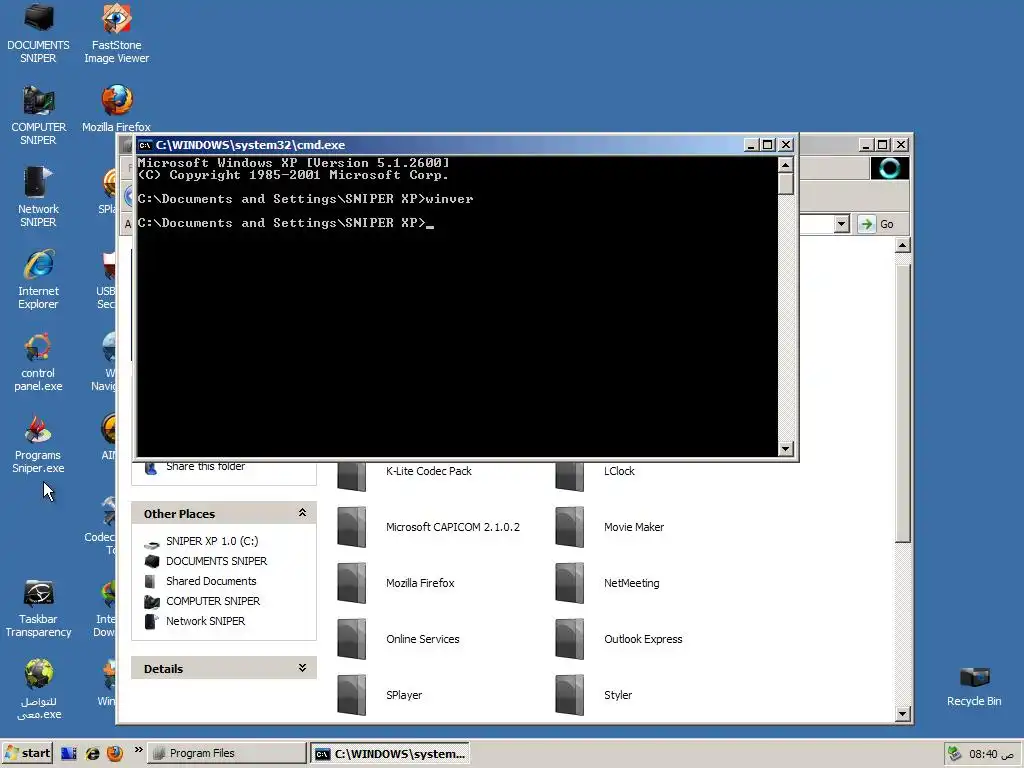
Task: Collapse the Other Places panel
Action: click(302, 513)
